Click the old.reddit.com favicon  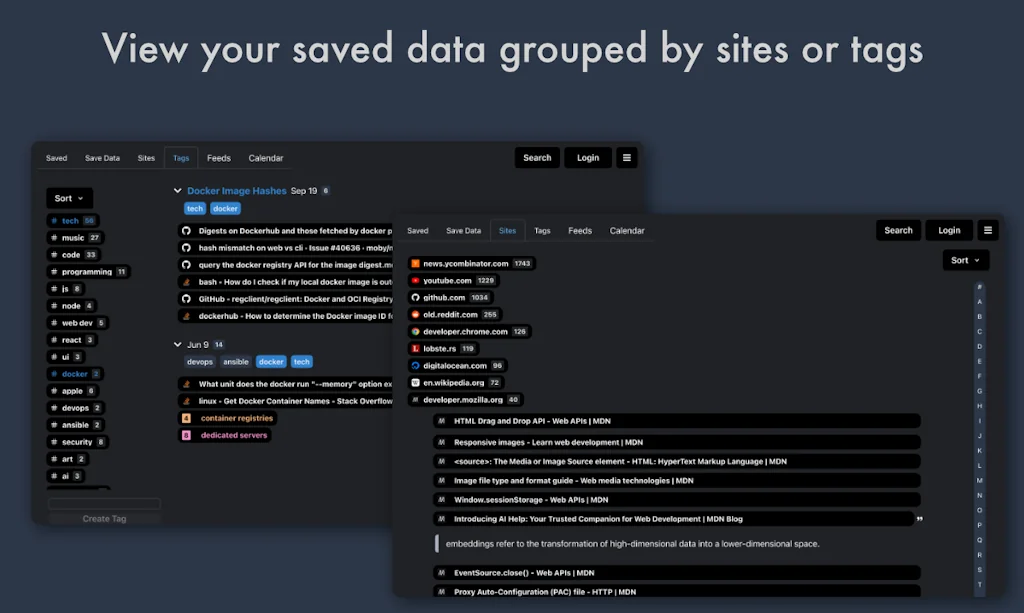click(415, 314)
